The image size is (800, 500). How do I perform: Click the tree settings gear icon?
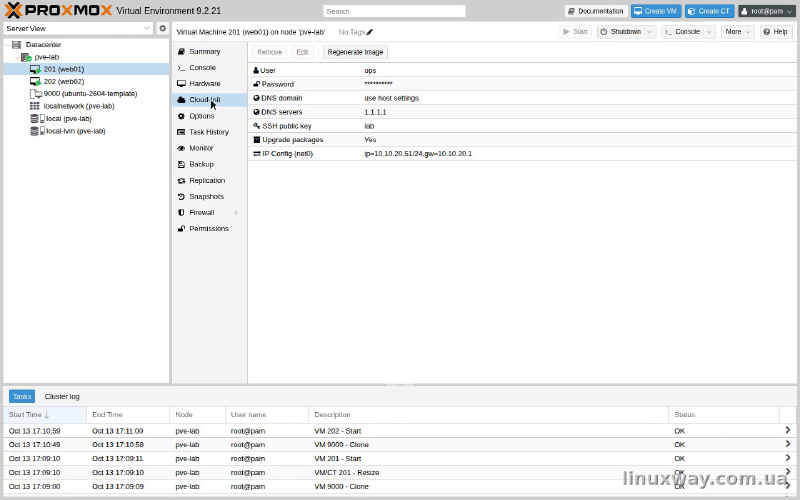point(163,29)
